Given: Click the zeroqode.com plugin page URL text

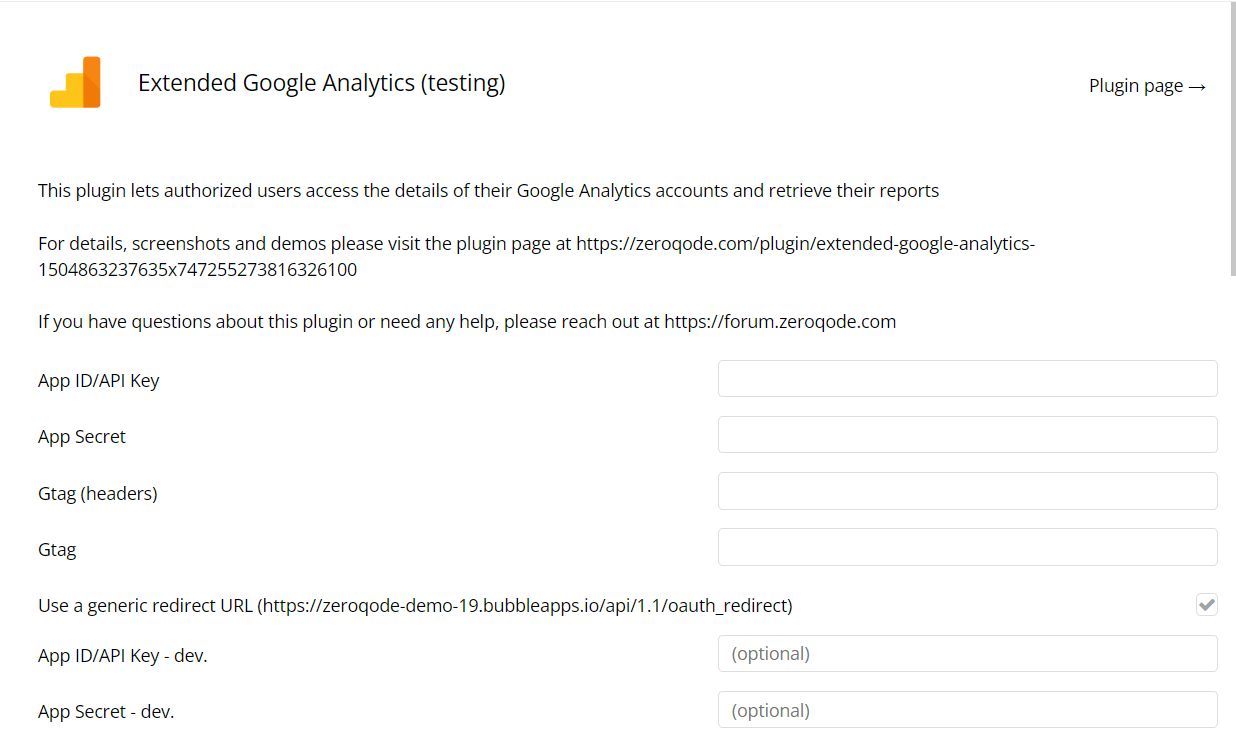Looking at the screenshot, I should [536, 256].
